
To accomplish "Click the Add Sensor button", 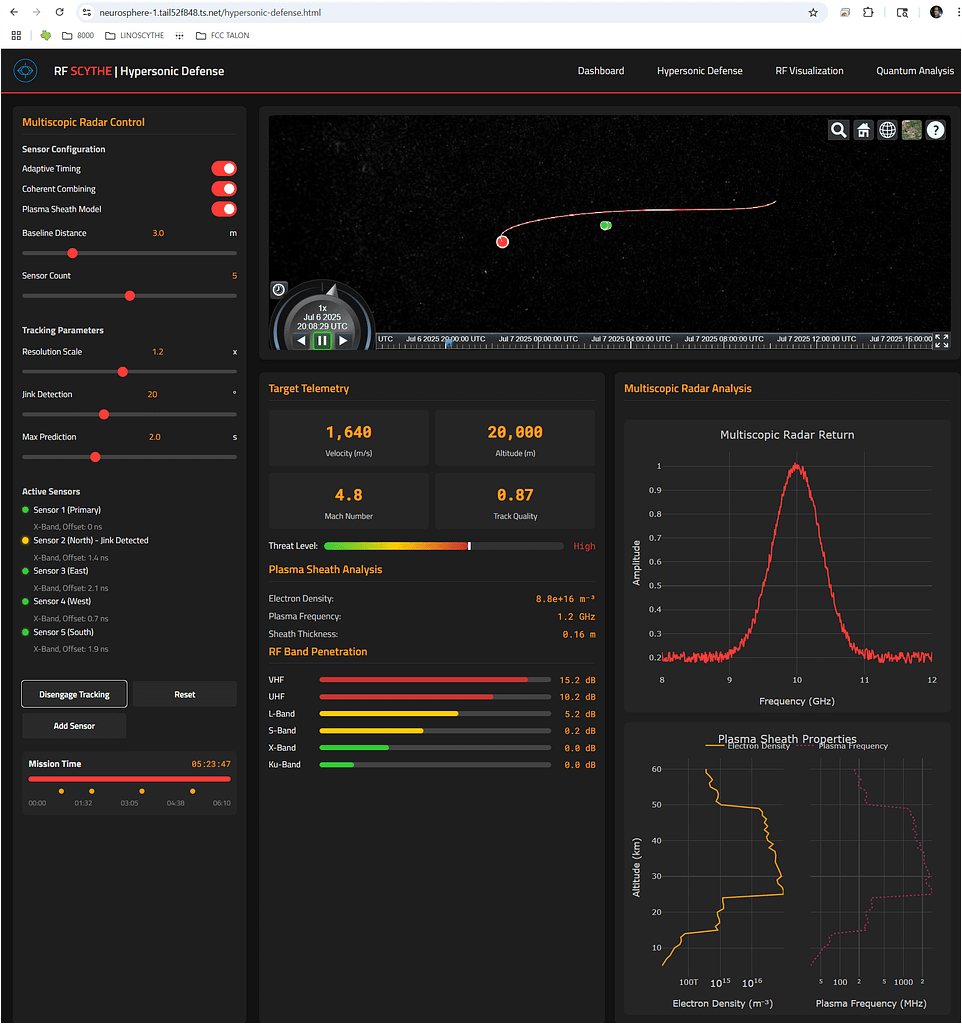I will pos(74,726).
